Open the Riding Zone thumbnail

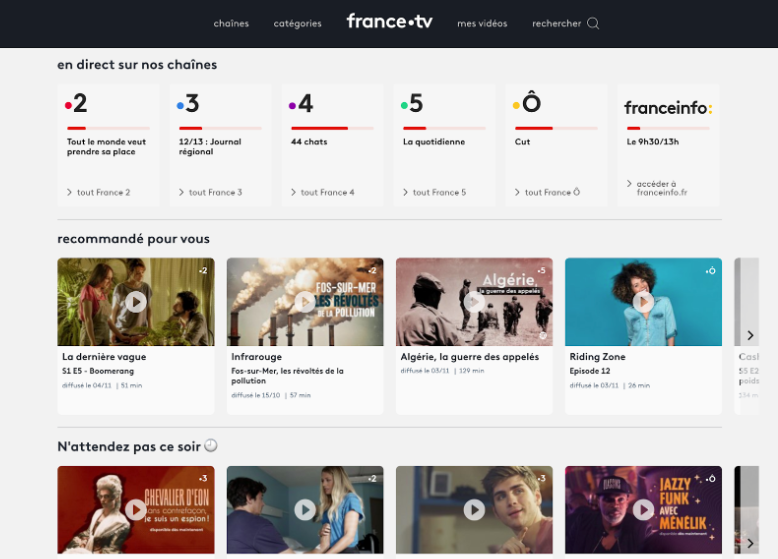644,302
